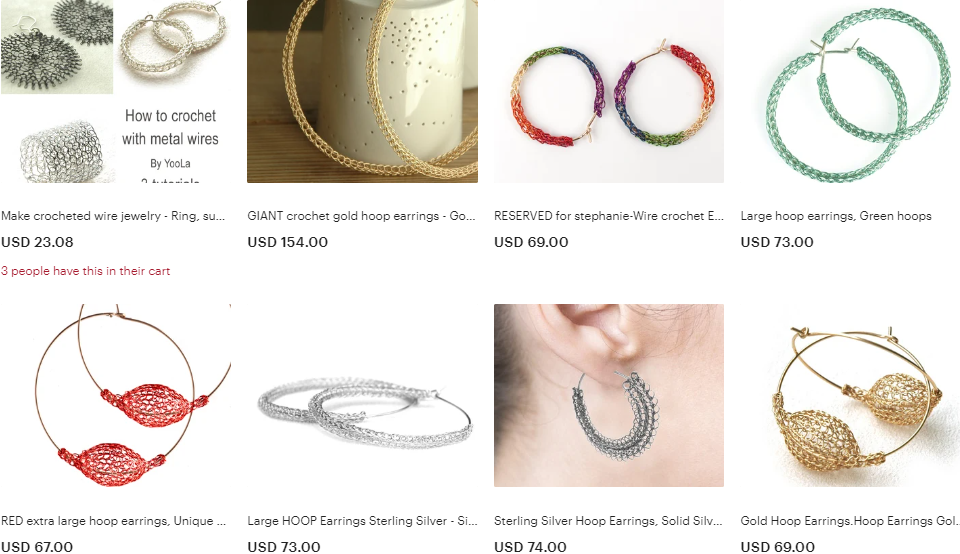Open 'RED extra large hoop earrings' title

(113, 521)
